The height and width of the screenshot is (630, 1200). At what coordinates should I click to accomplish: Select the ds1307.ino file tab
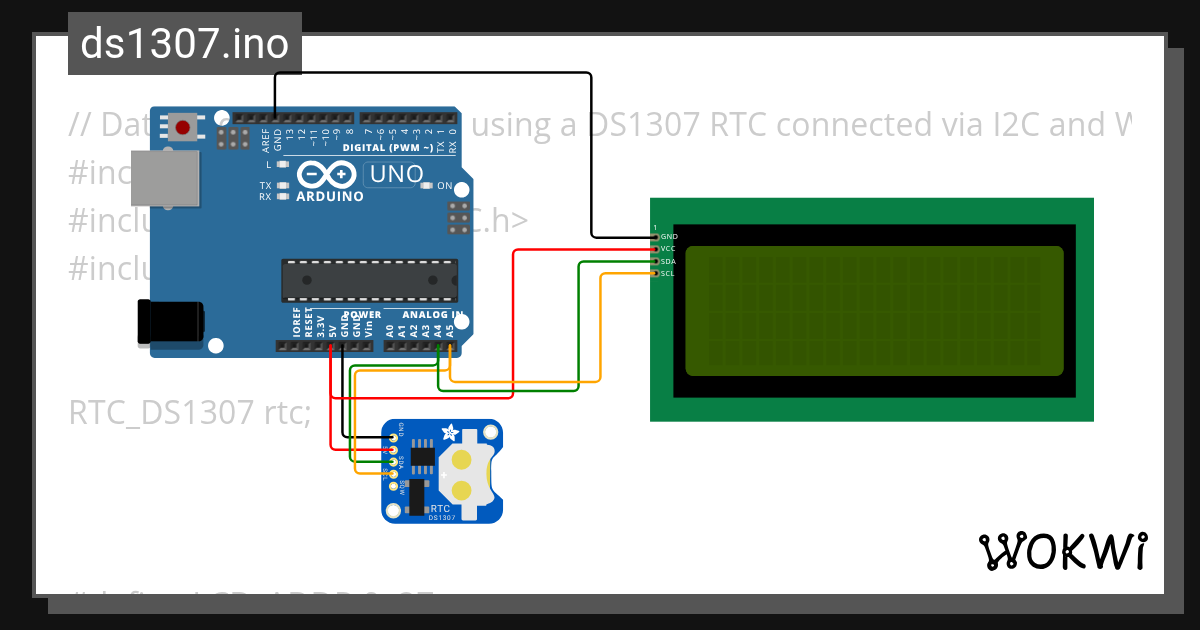point(184,42)
